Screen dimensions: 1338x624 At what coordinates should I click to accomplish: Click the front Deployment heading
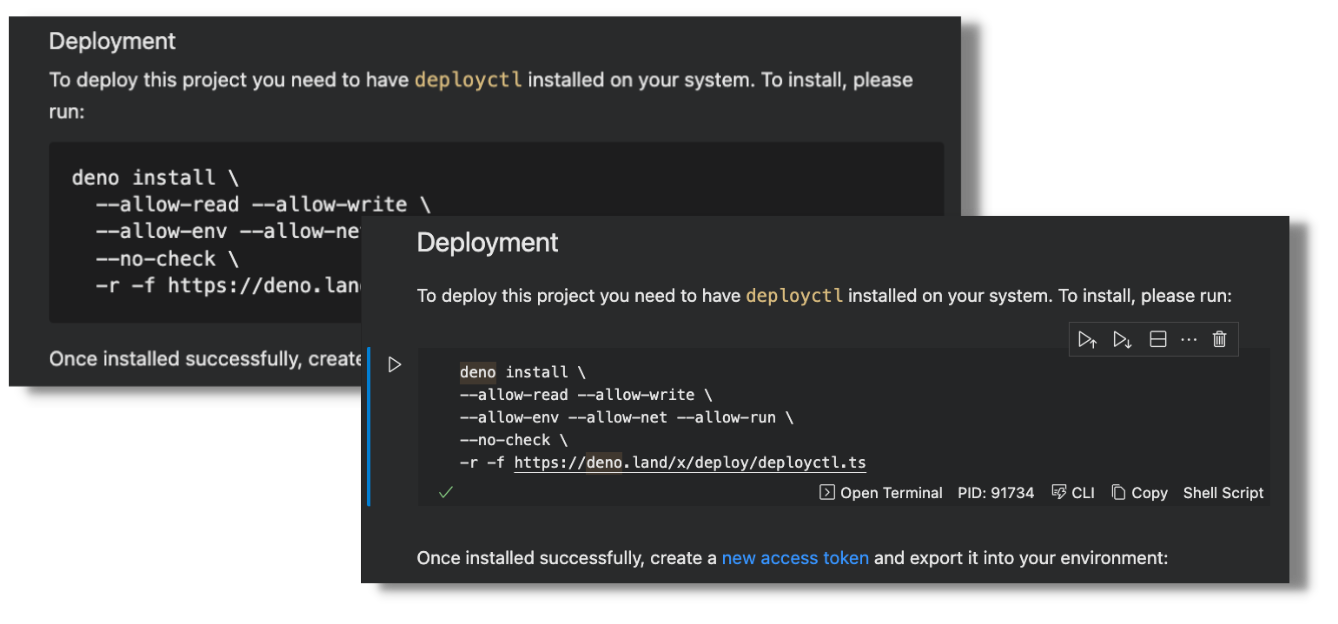(487, 243)
